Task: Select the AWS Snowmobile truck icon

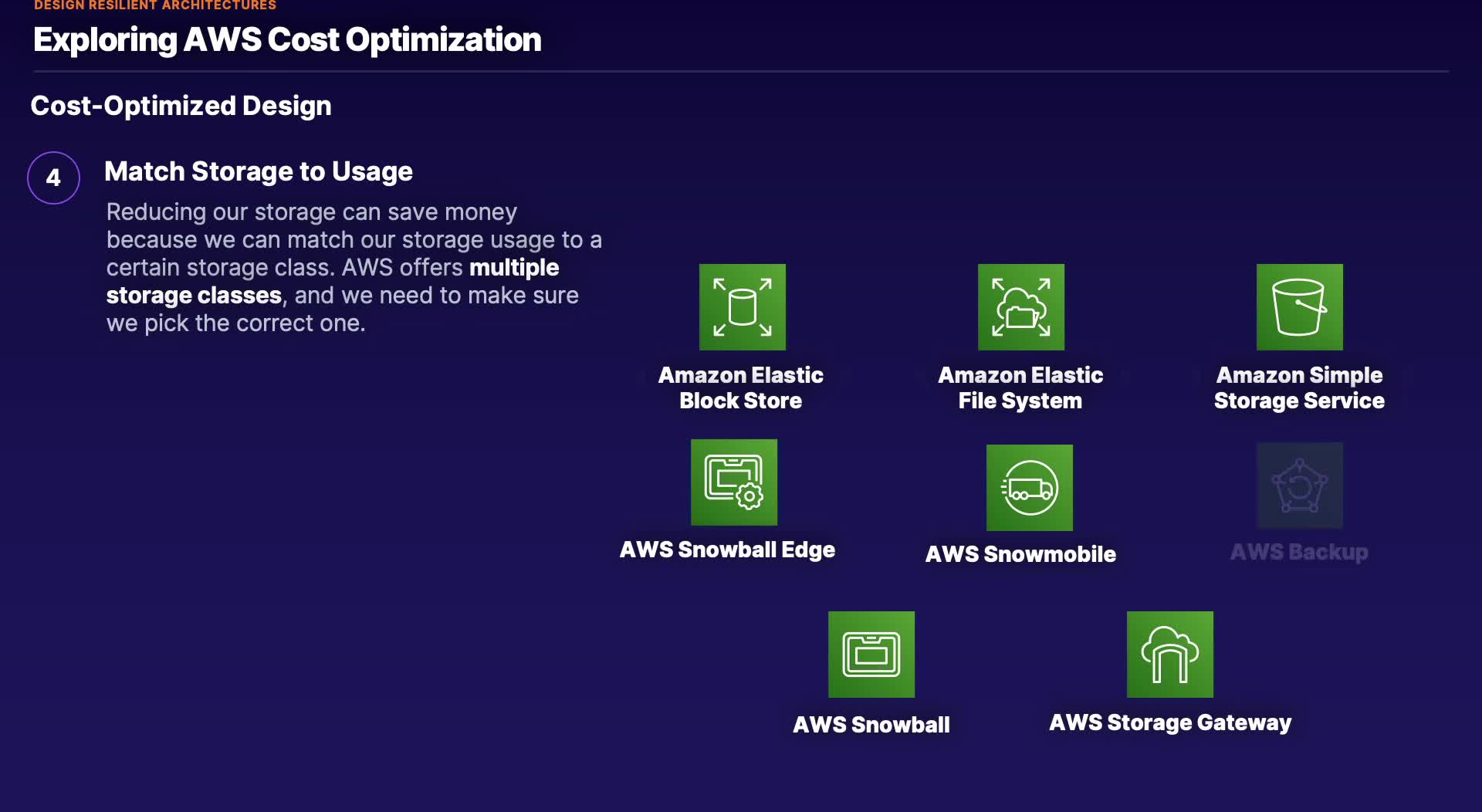Action: [1029, 488]
